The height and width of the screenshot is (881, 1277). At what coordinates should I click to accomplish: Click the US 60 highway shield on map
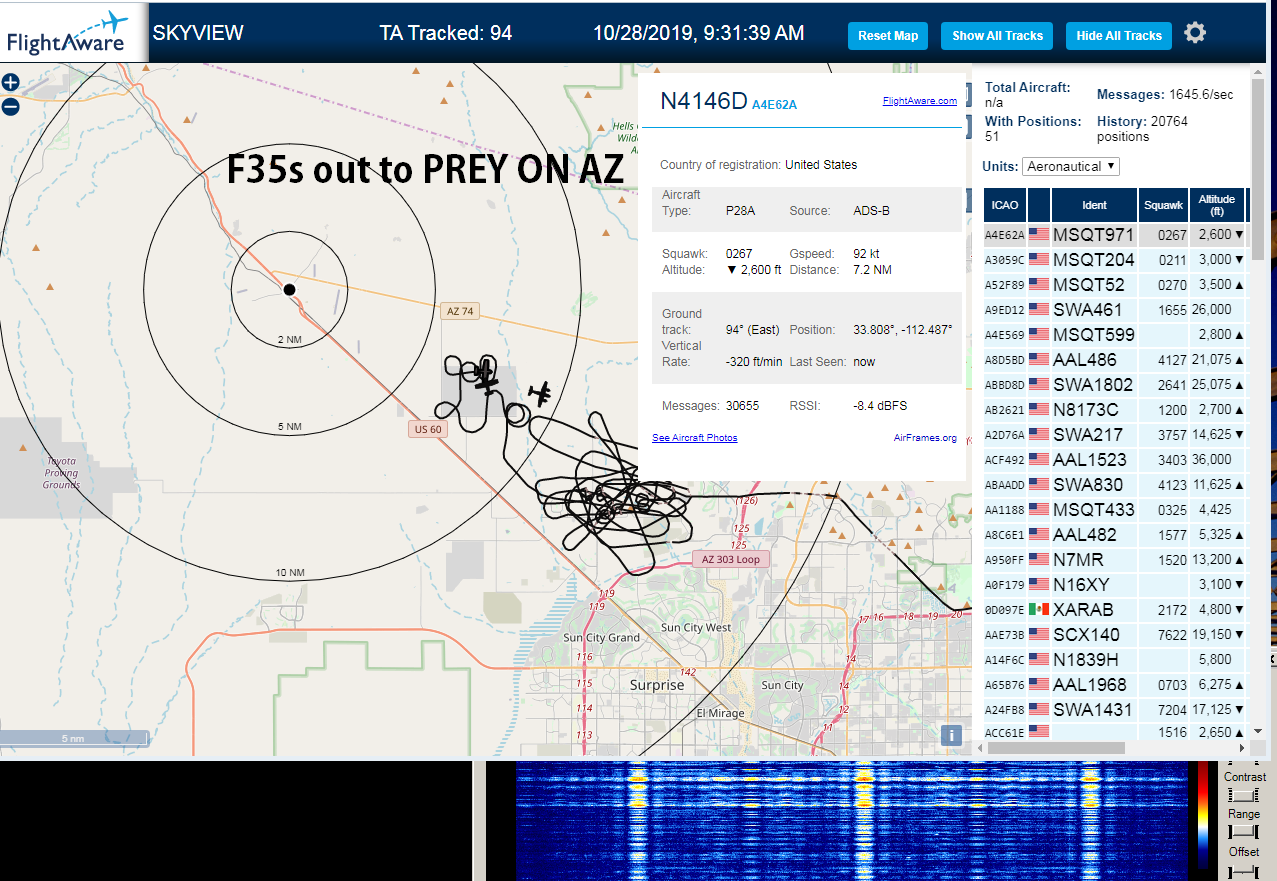[x=427, y=430]
